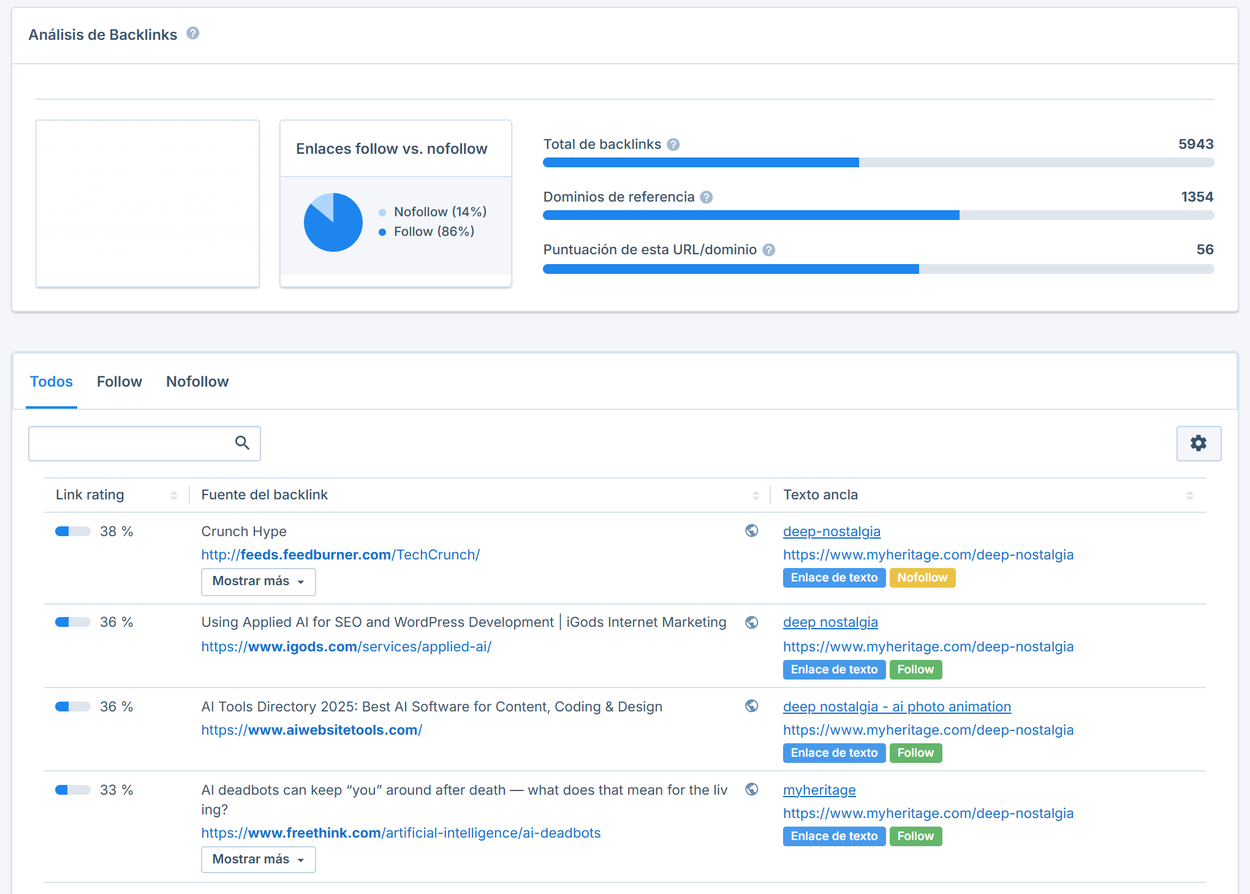The height and width of the screenshot is (894, 1250).
Task: Click Enlace de texto badge in aiwebsitetools row
Action: click(834, 753)
